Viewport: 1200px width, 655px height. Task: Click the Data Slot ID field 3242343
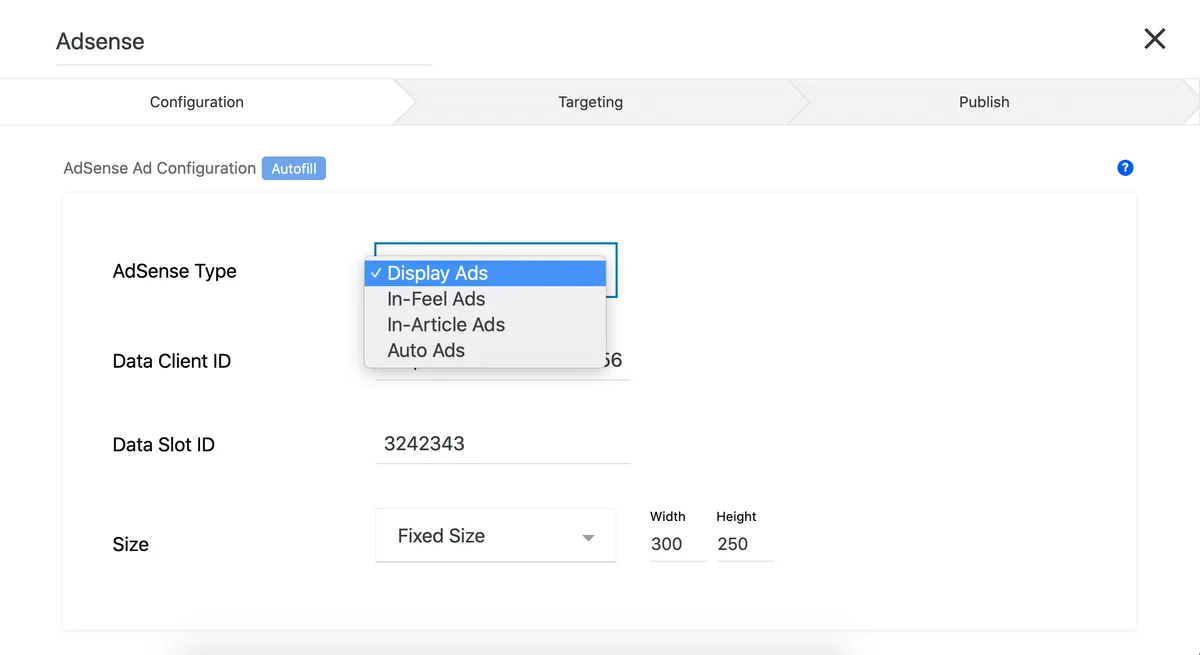[503, 444]
